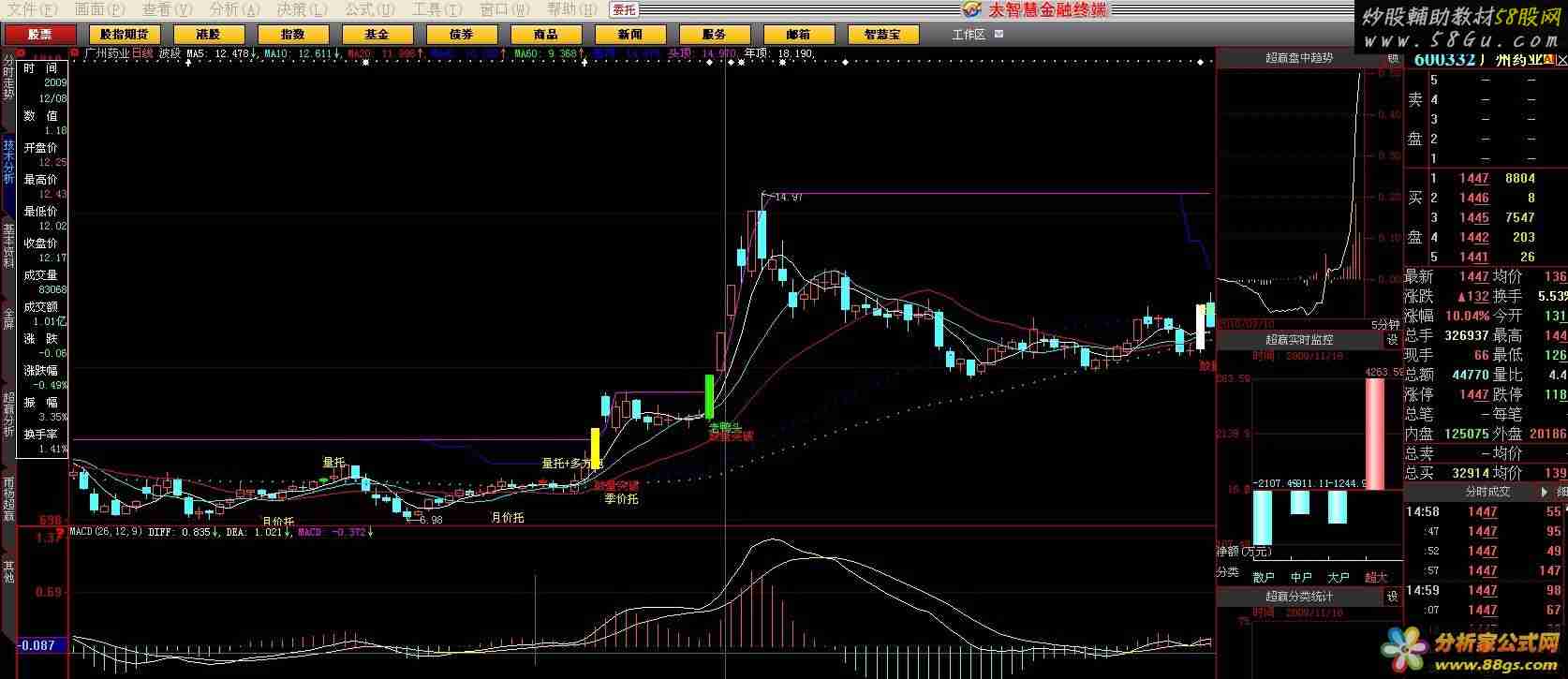1568x679 pixels.
Task: Click the cyan 散户 net amount bar
Action: click(1263, 516)
